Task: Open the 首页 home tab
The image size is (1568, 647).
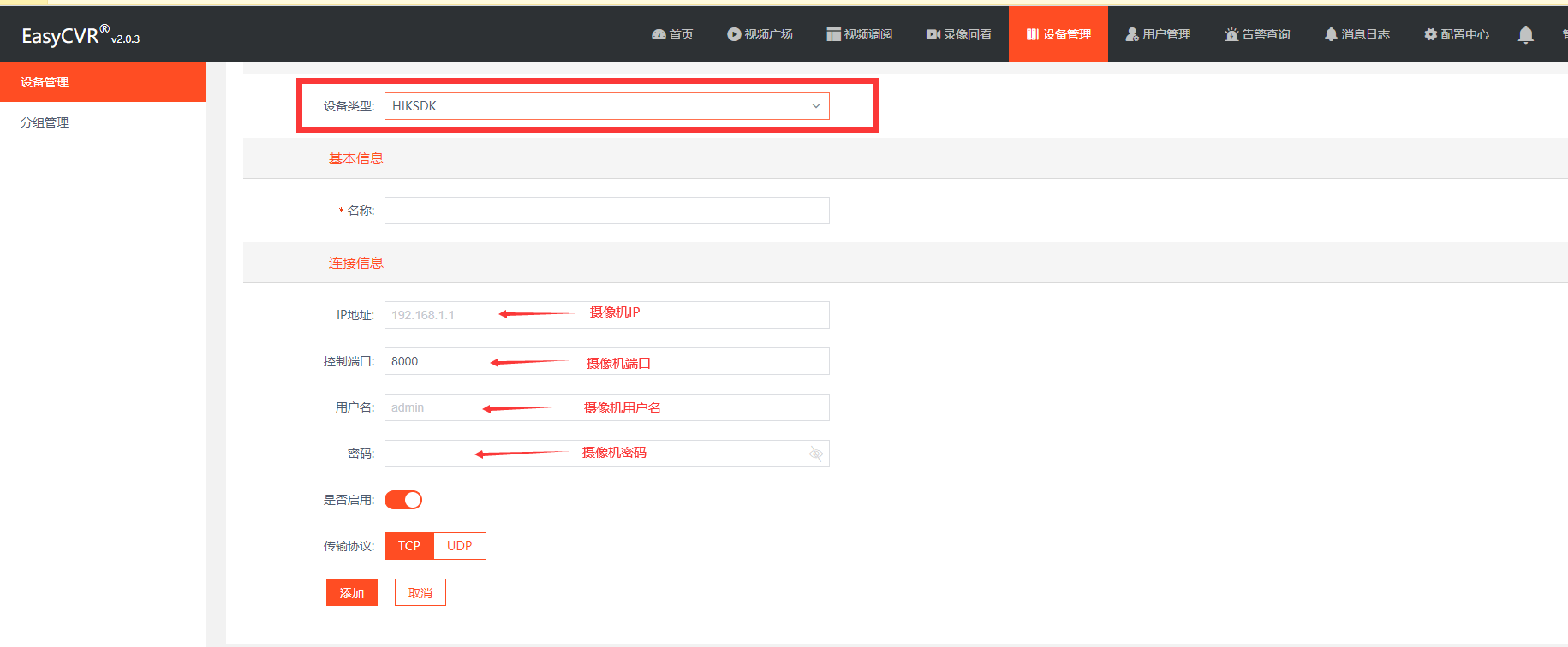Action: (672, 34)
